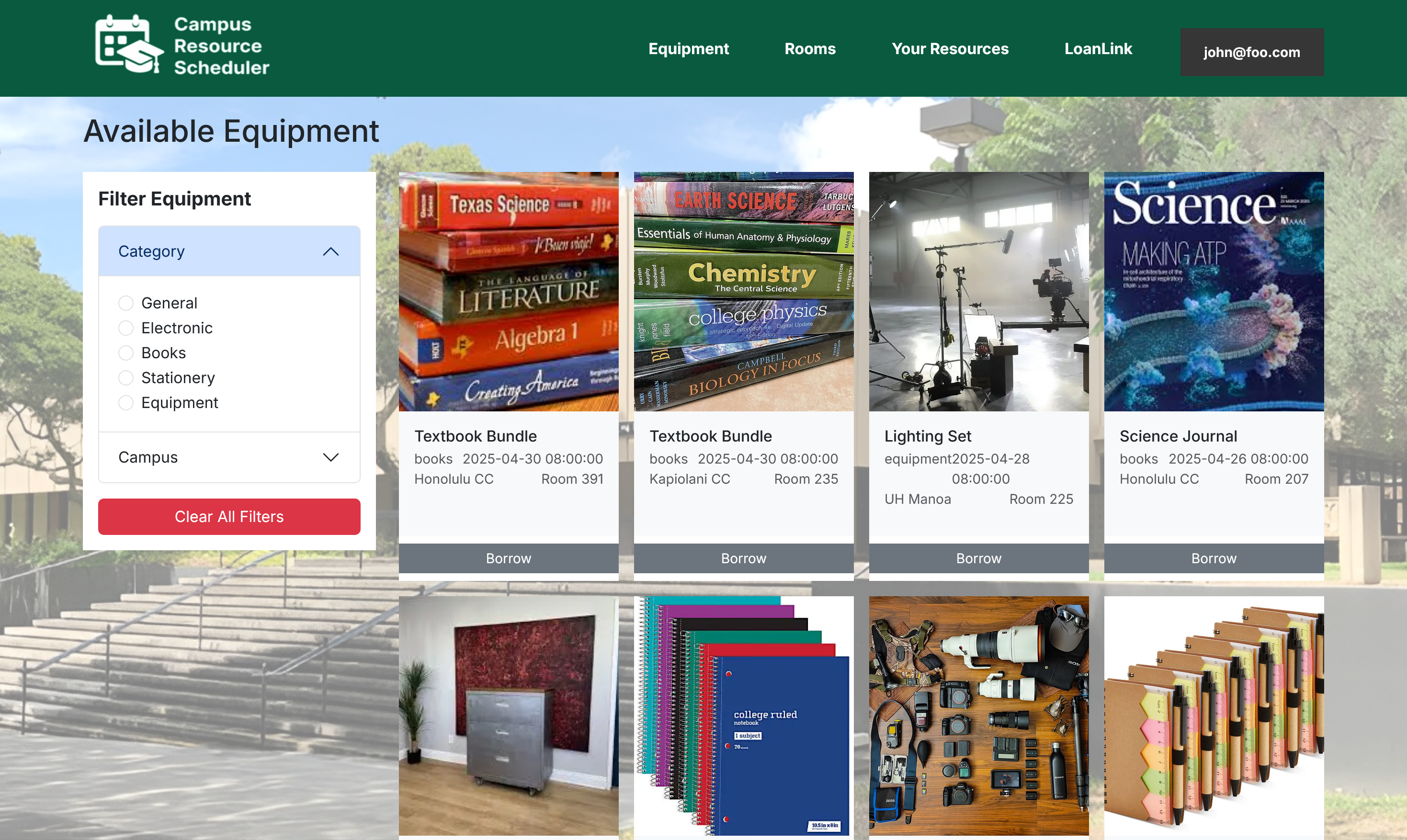This screenshot has height=840, width=1407.
Task: Go to the Rooms page
Action: click(809, 49)
